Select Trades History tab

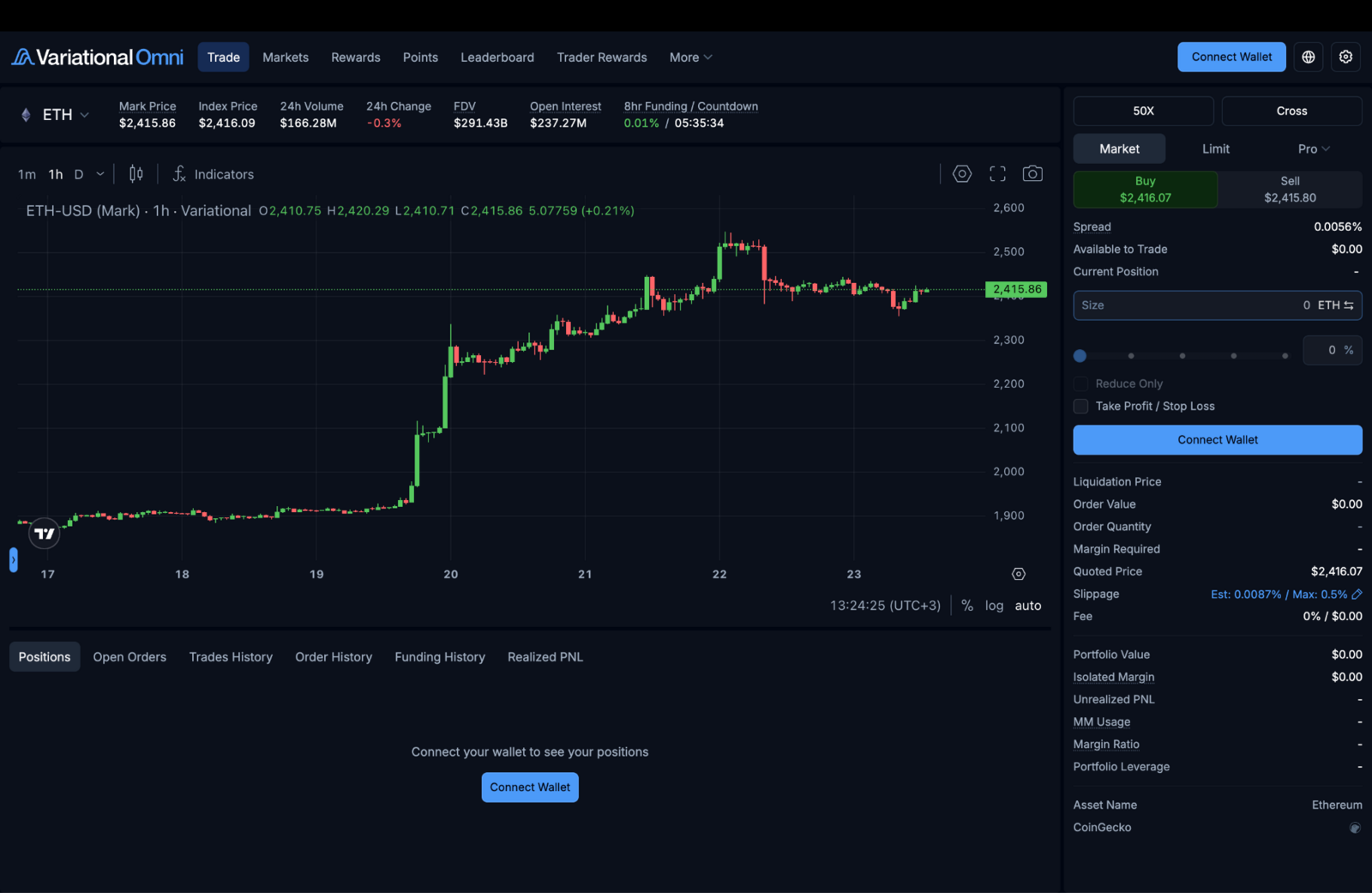pyautogui.click(x=231, y=657)
